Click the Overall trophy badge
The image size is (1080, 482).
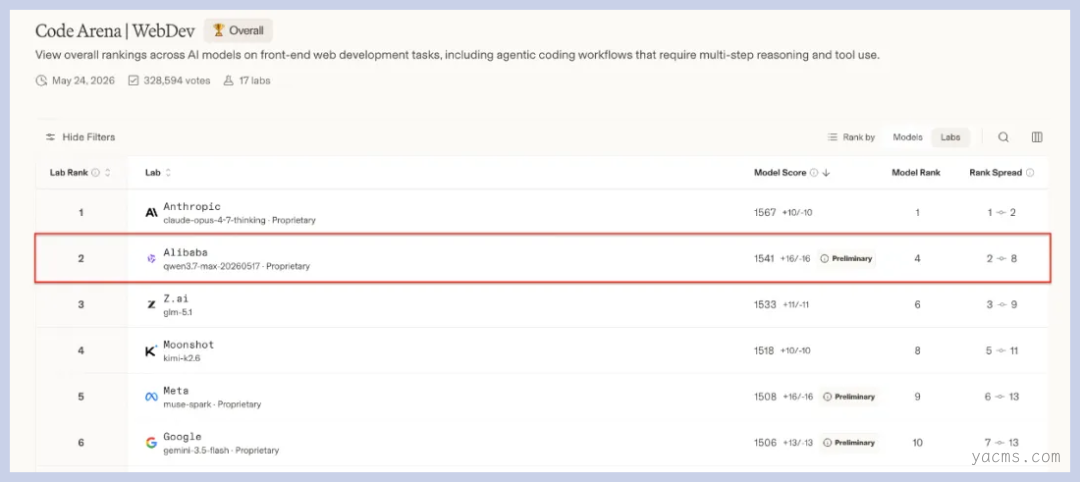click(x=238, y=30)
